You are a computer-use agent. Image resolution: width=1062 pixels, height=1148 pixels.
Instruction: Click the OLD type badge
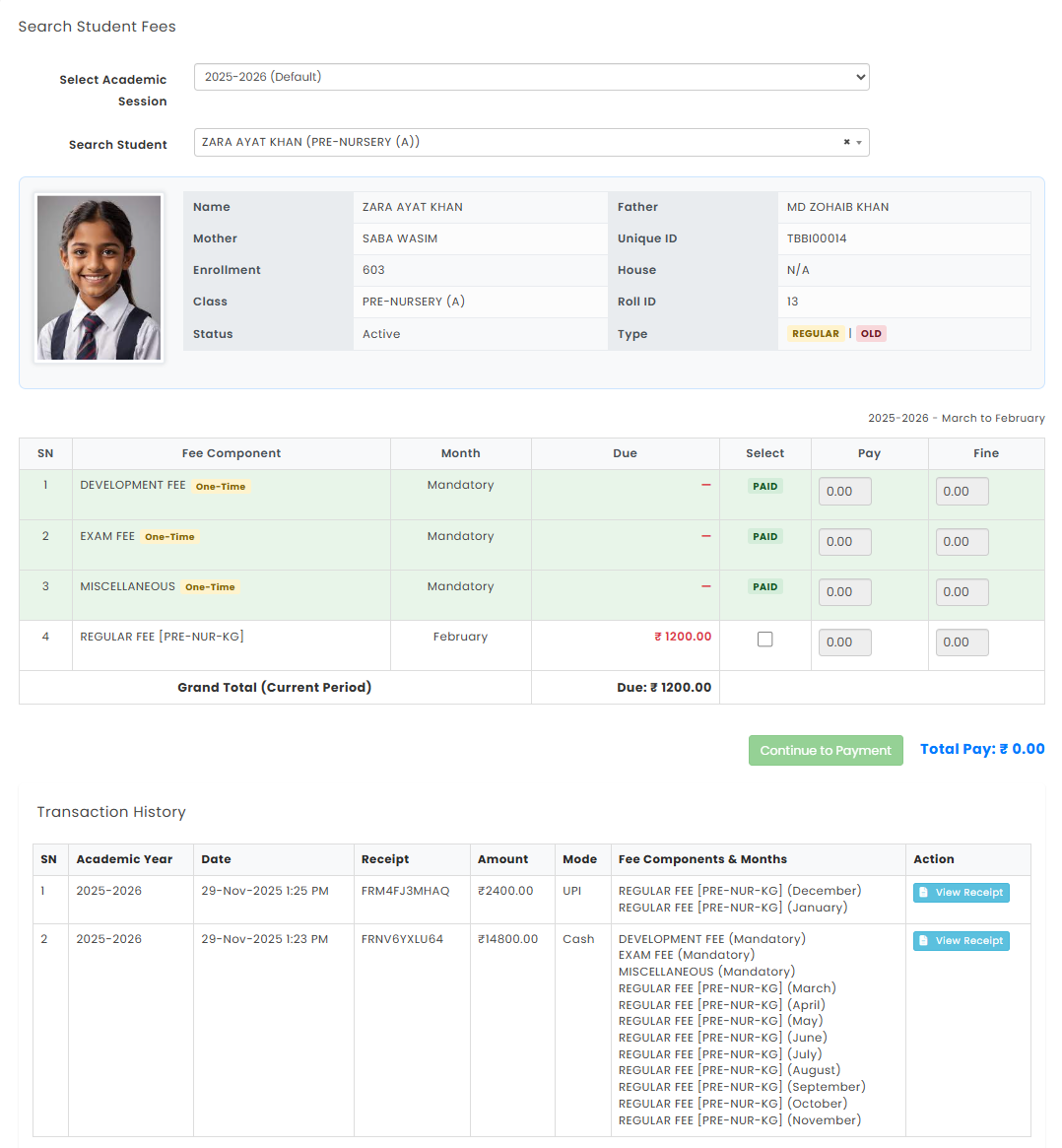pos(871,333)
